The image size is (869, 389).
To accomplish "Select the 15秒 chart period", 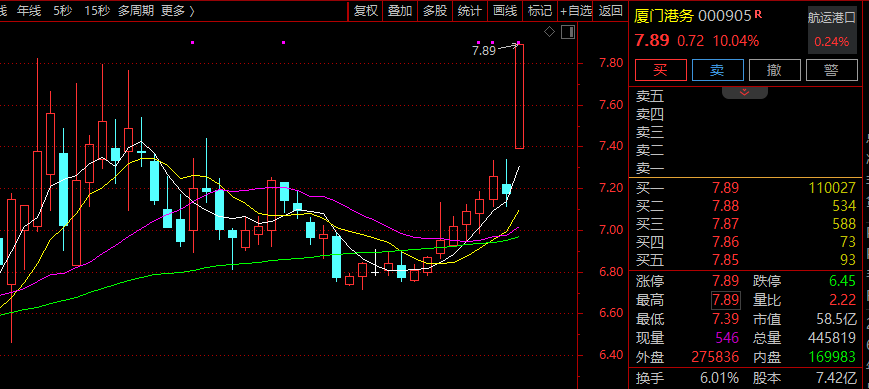I will [96, 11].
